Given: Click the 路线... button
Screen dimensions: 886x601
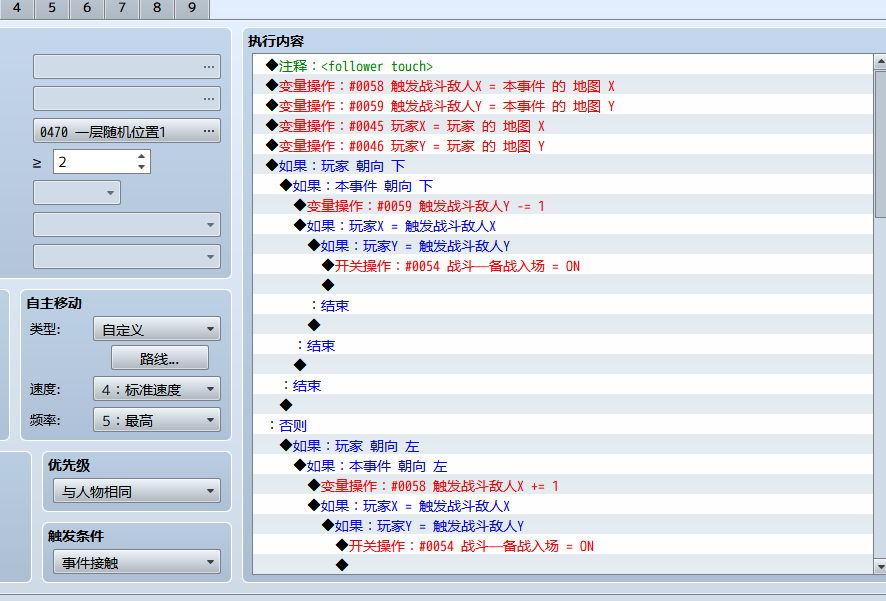Looking at the screenshot, I should 160,358.
